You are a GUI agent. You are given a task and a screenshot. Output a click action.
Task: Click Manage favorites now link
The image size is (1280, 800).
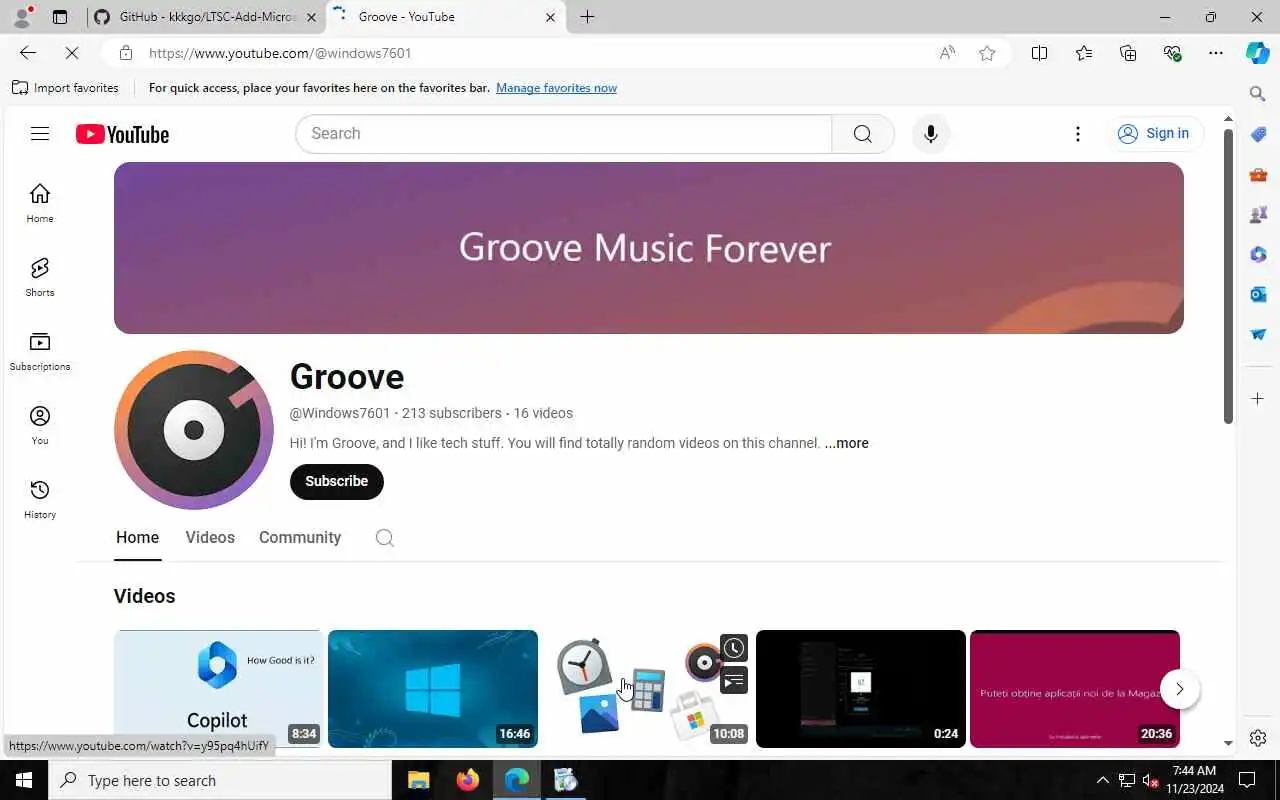pos(556,88)
